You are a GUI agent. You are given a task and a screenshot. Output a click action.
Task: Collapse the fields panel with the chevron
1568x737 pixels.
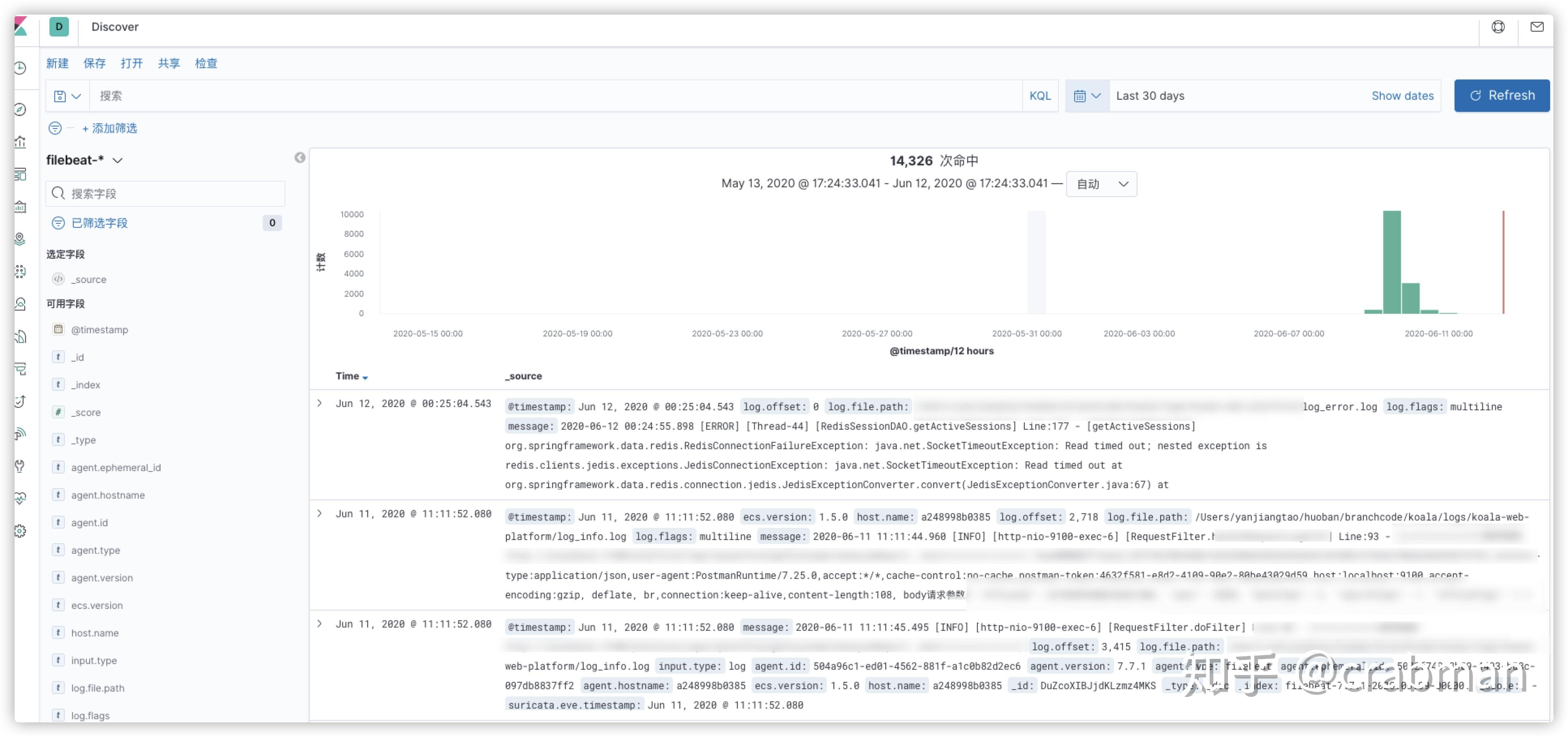[x=300, y=158]
